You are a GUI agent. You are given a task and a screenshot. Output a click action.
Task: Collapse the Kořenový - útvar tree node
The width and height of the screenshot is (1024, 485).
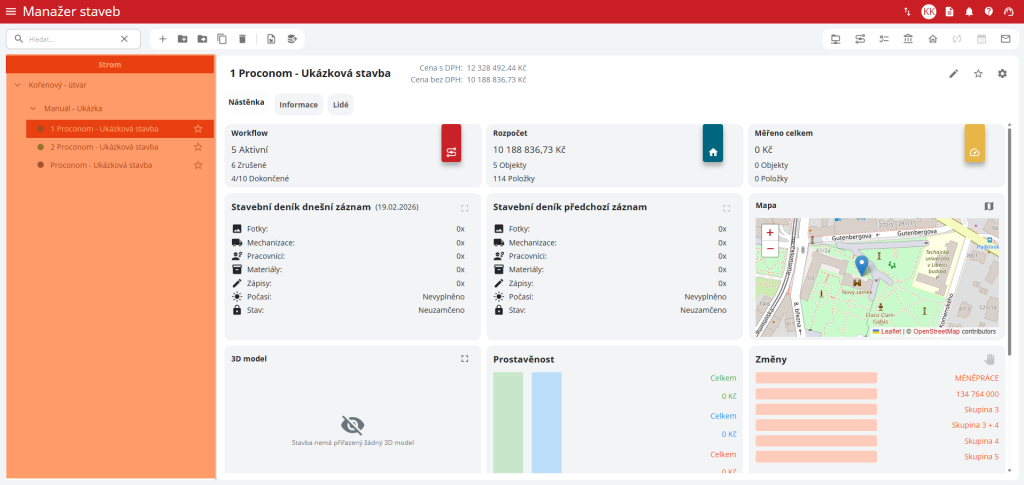(18, 85)
